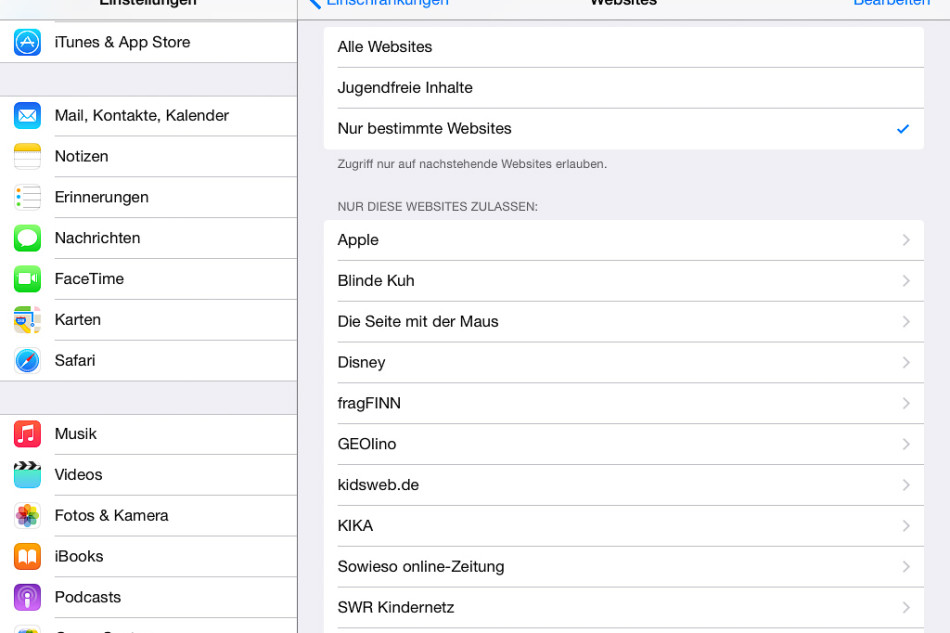Expand the Apple website entry chevron
This screenshot has height=633, width=950.
(x=906, y=240)
